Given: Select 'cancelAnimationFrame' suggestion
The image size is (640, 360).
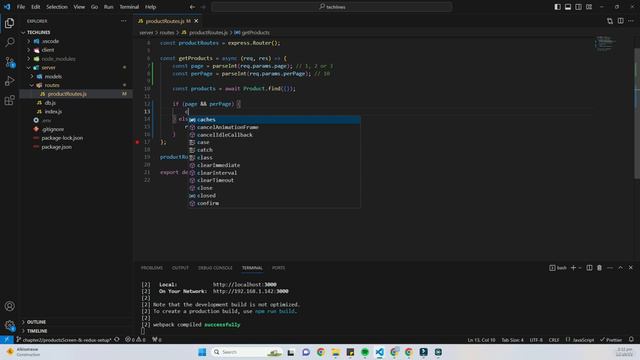Looking at the screenshot, I should tap(274, 127).
